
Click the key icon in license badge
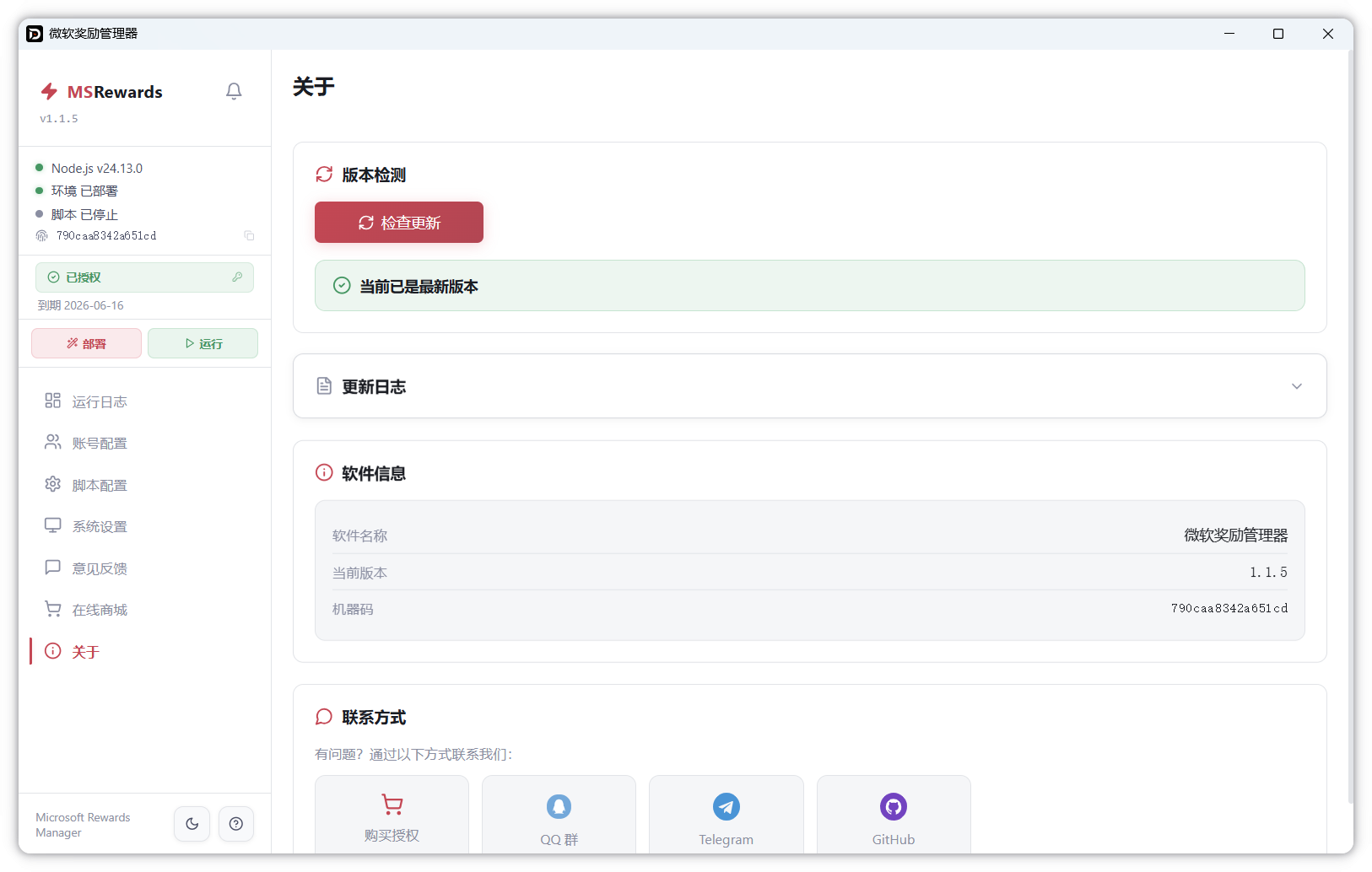click(x=237, y=277)
